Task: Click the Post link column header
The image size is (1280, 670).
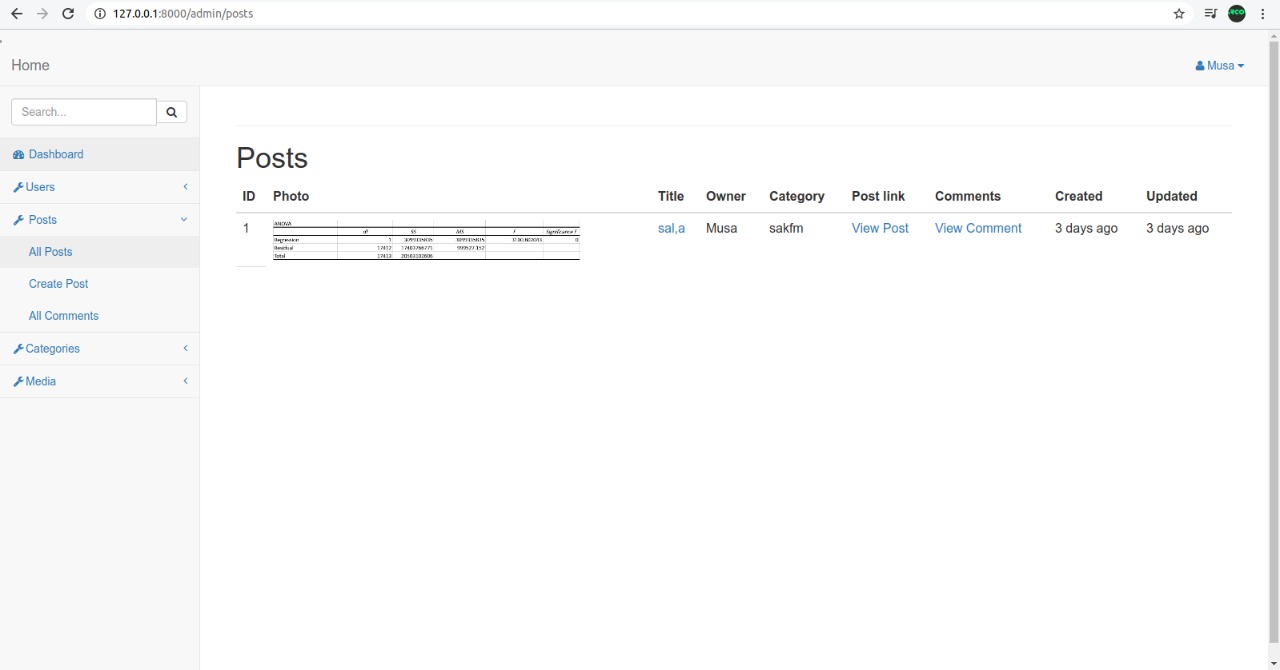Action: [878, 196]
